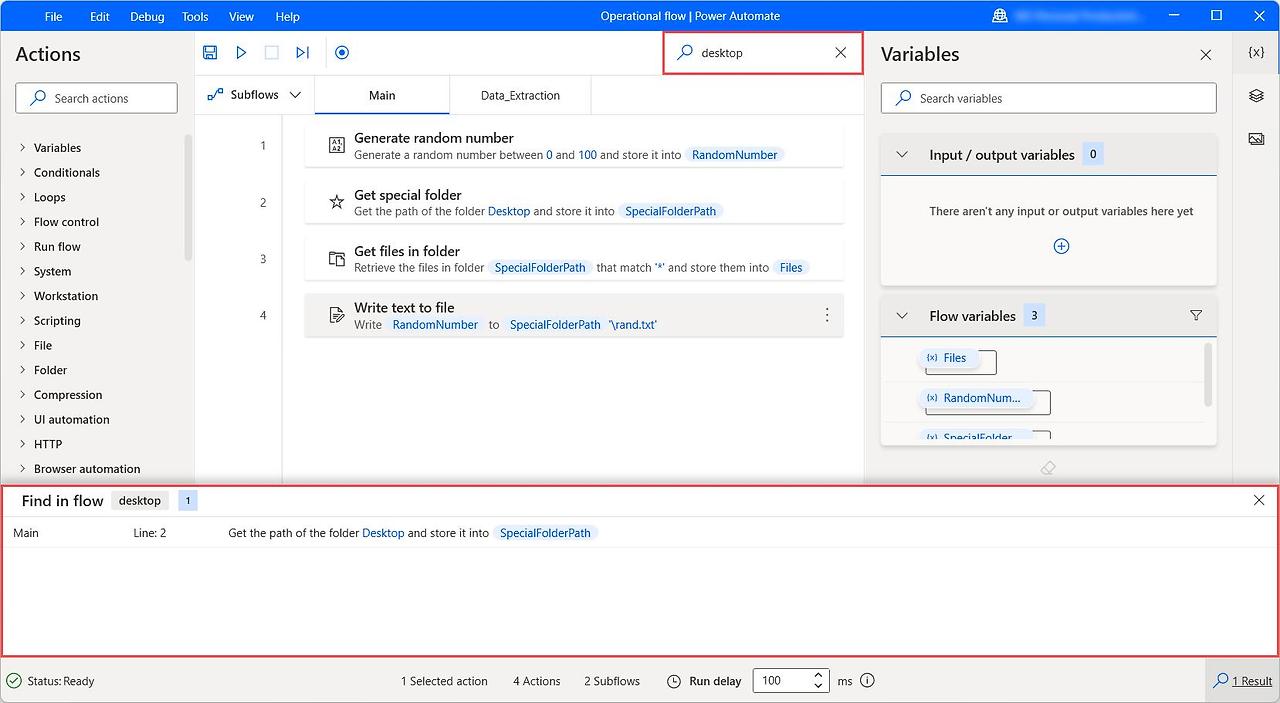This screenshot has width=1280, height=703.
Task: Open the Tools menu
Action: [x=195, y=16]
